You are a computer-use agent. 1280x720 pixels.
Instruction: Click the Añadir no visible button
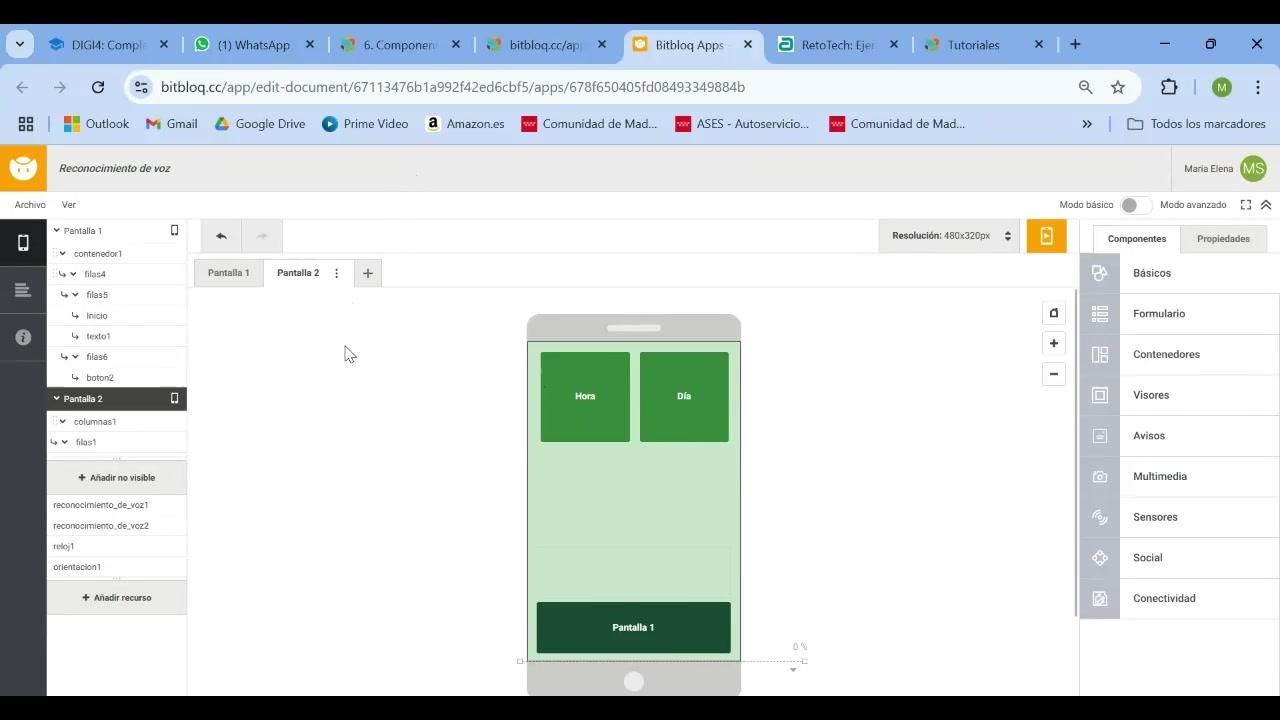pos(117,478)
